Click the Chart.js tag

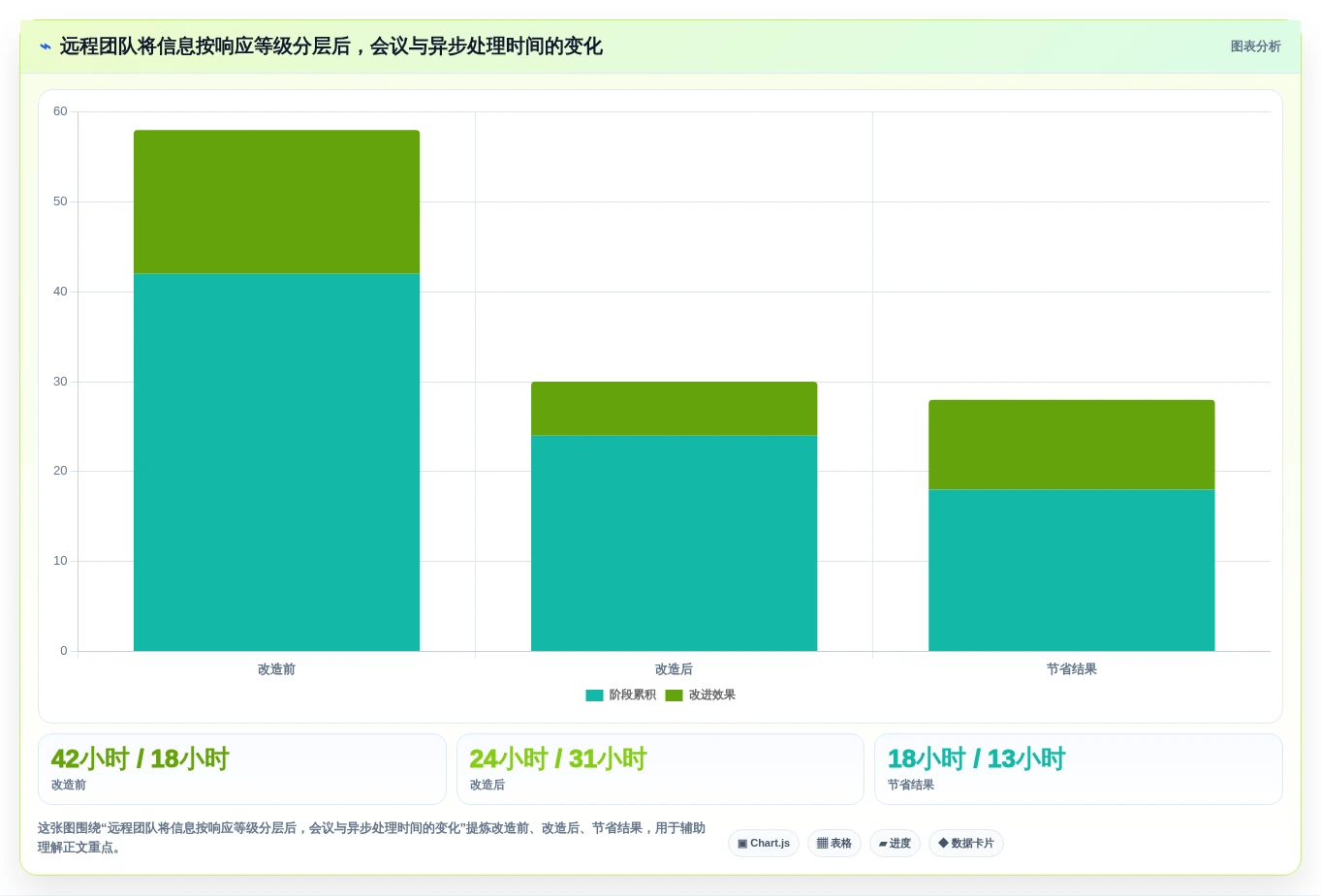coord(764,844)
